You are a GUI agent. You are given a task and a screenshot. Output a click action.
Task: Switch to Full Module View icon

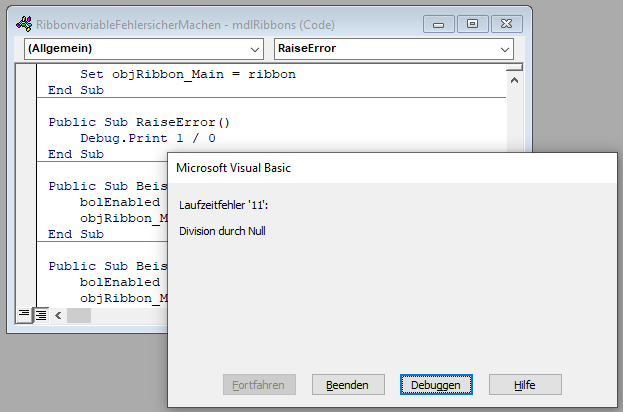(41, 315)
